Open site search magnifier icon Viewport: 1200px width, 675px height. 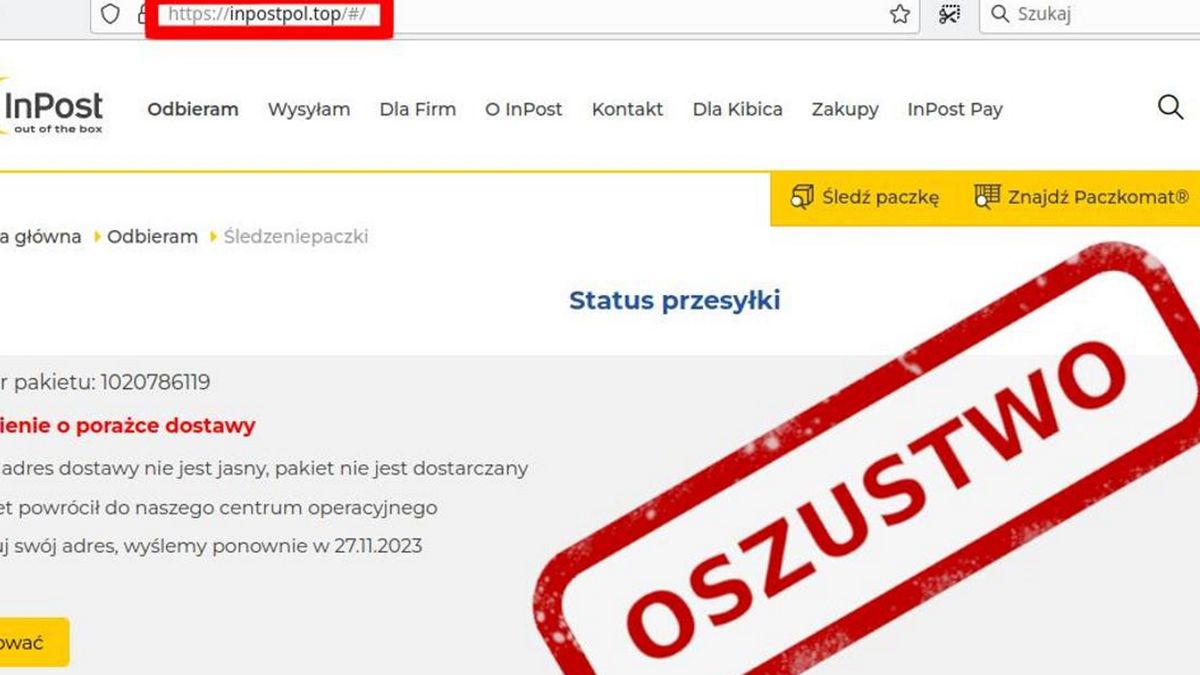(1170, 107)
